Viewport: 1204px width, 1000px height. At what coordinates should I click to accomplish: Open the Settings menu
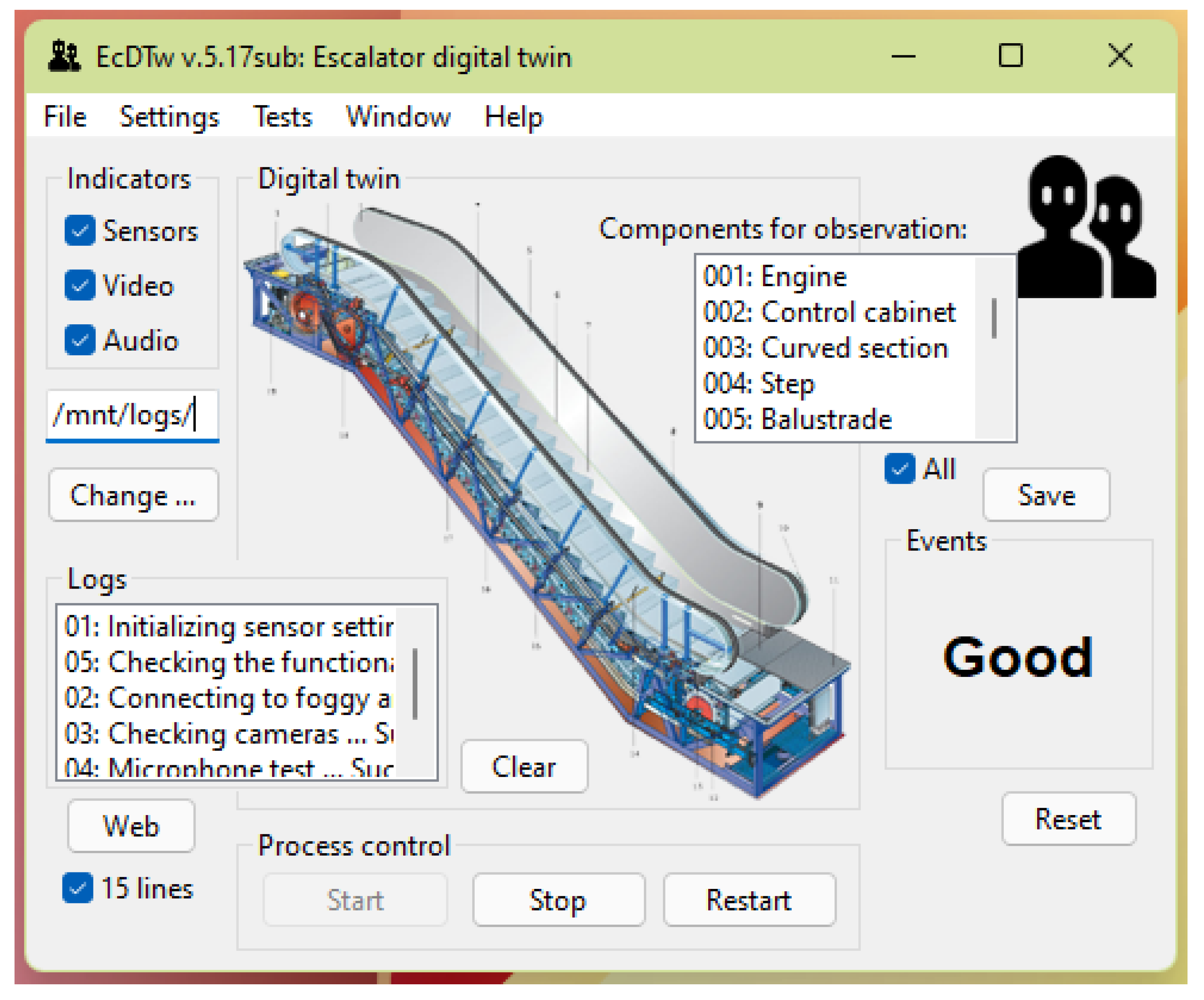pos(169,117)
